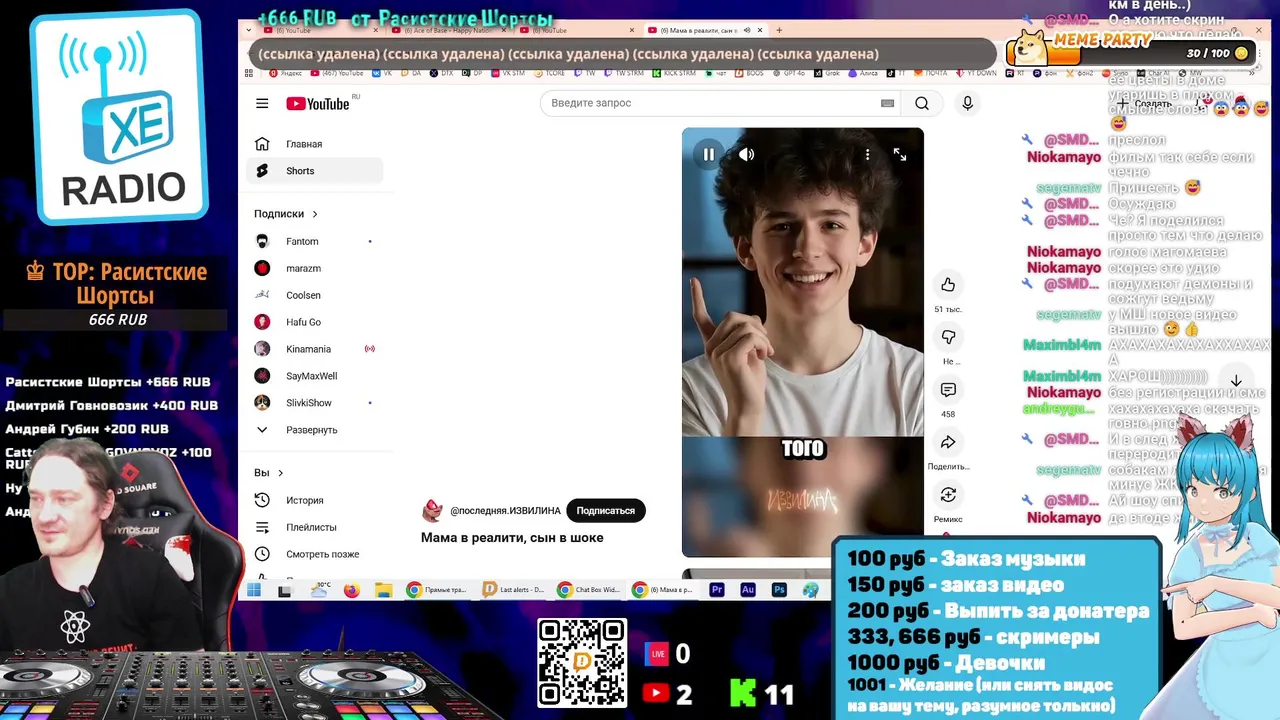Open the Grok bookmark
The height and width of the screenshot is (720, 1280).
coord(826,73)
